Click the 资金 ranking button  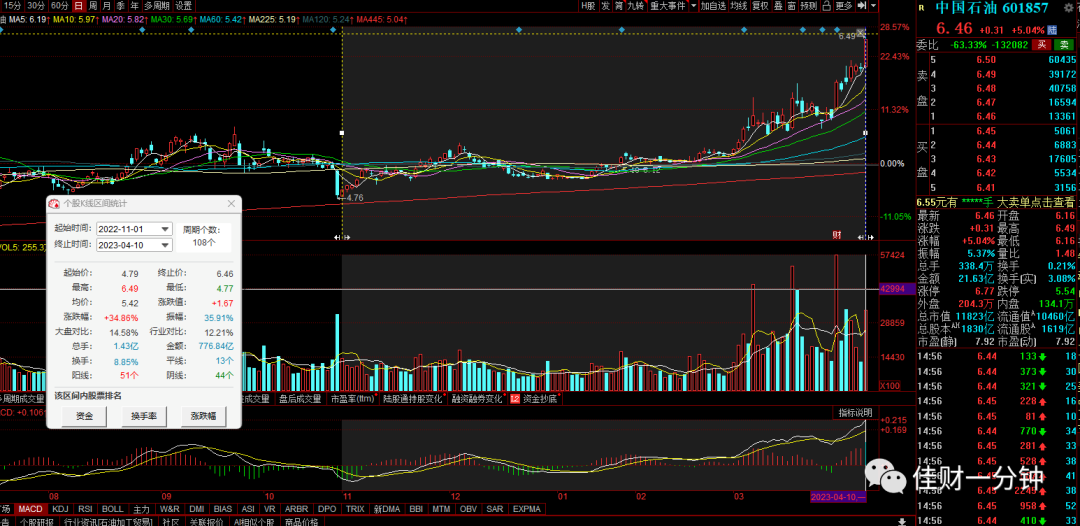[x=84, y=416]
